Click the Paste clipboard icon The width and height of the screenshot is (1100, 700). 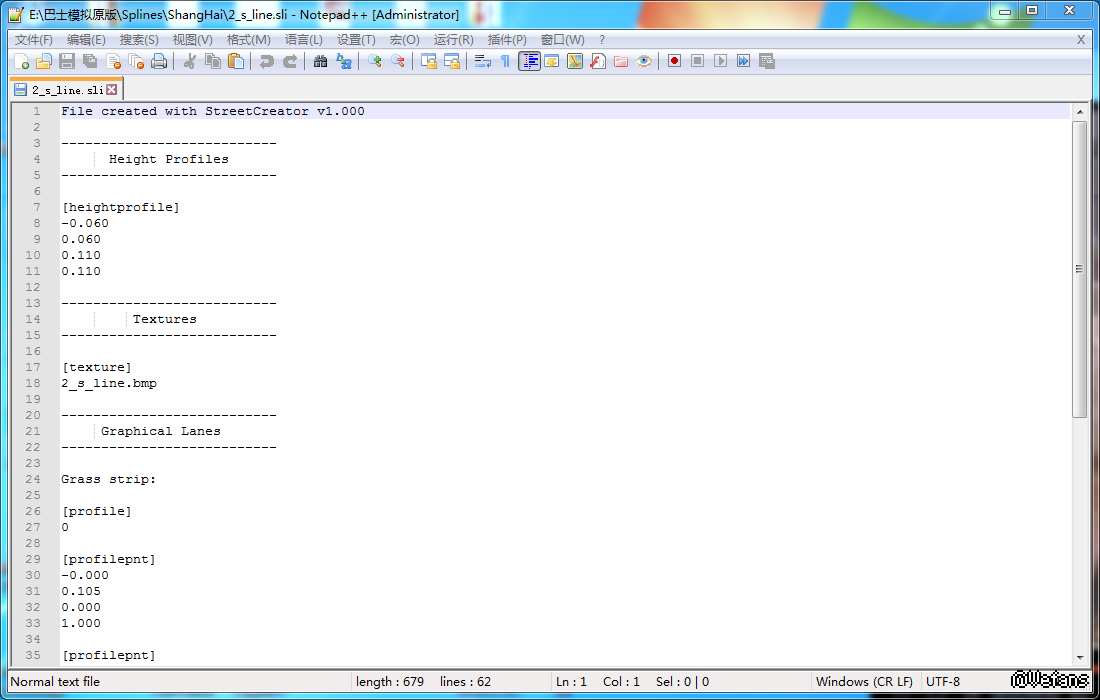(236, 62)
